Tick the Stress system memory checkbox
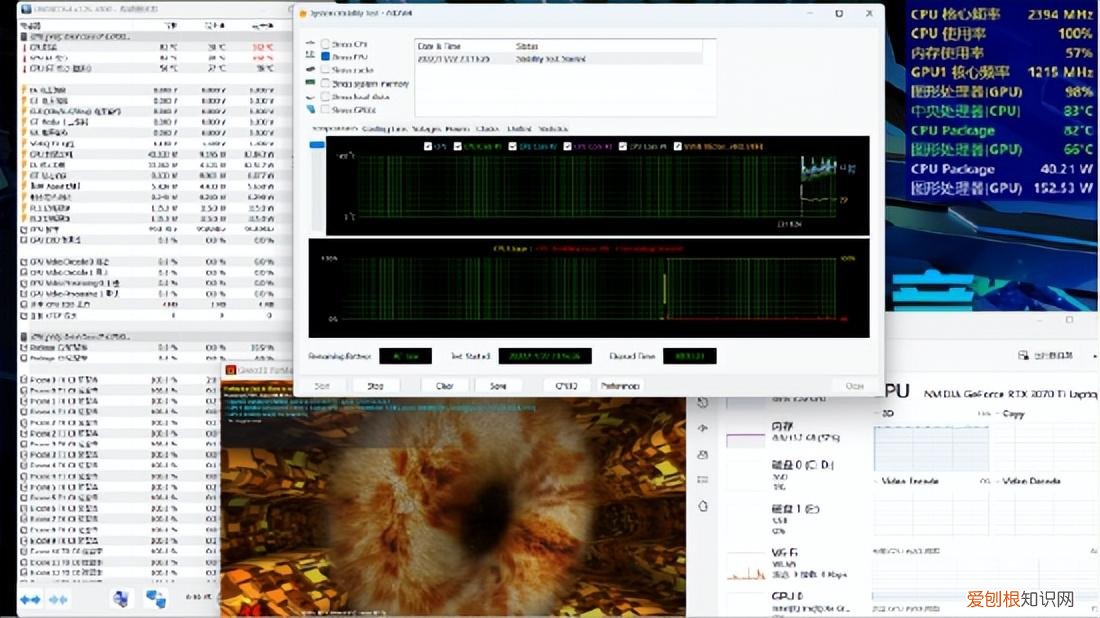Image resolution: width=1100 pixels, height=618 pixels. (325, 84)
